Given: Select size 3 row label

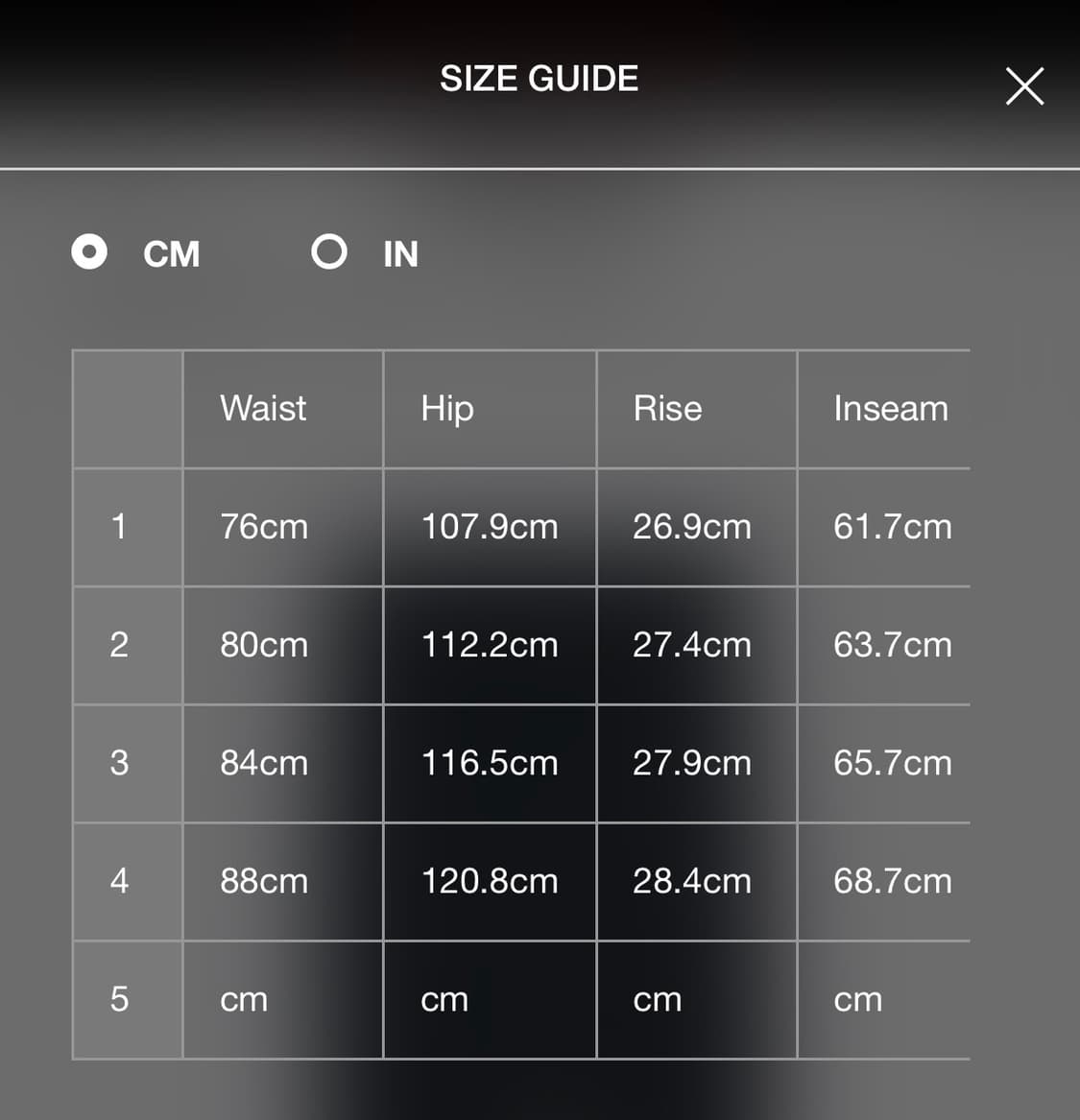Looking at the screenshot, I should (119, 763).
